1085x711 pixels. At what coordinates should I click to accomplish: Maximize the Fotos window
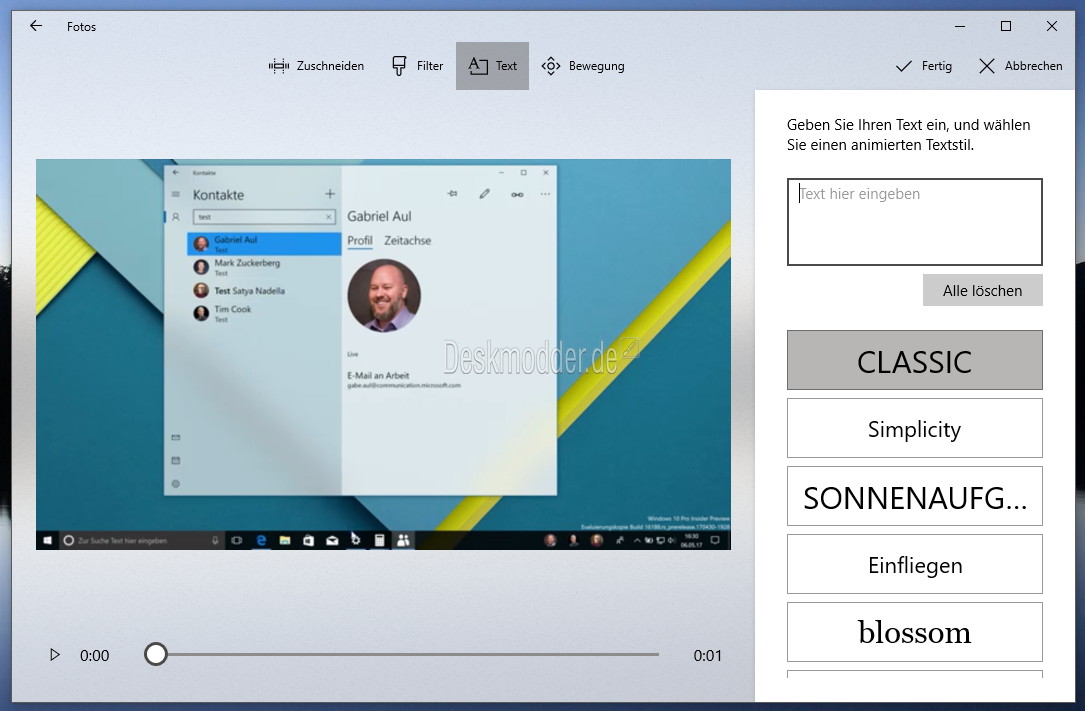coord(1006,26)
